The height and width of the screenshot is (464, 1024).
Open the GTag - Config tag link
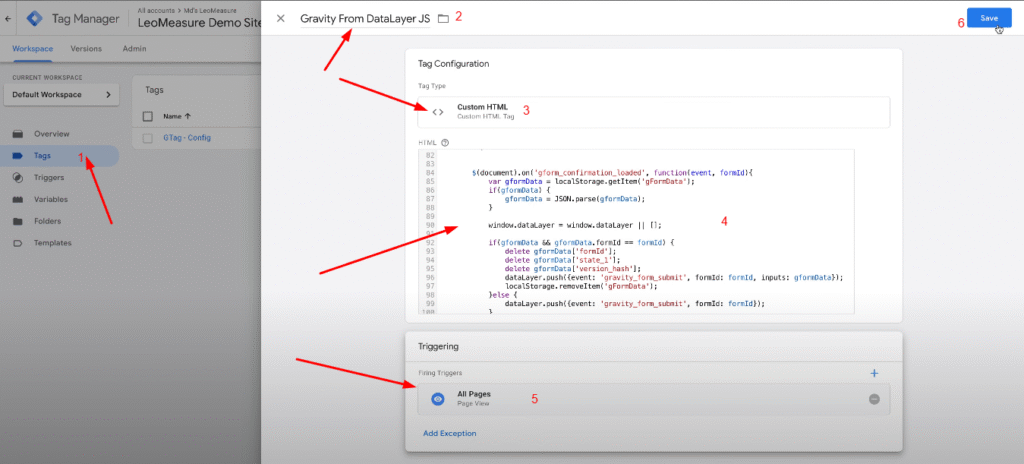[187, 138]
